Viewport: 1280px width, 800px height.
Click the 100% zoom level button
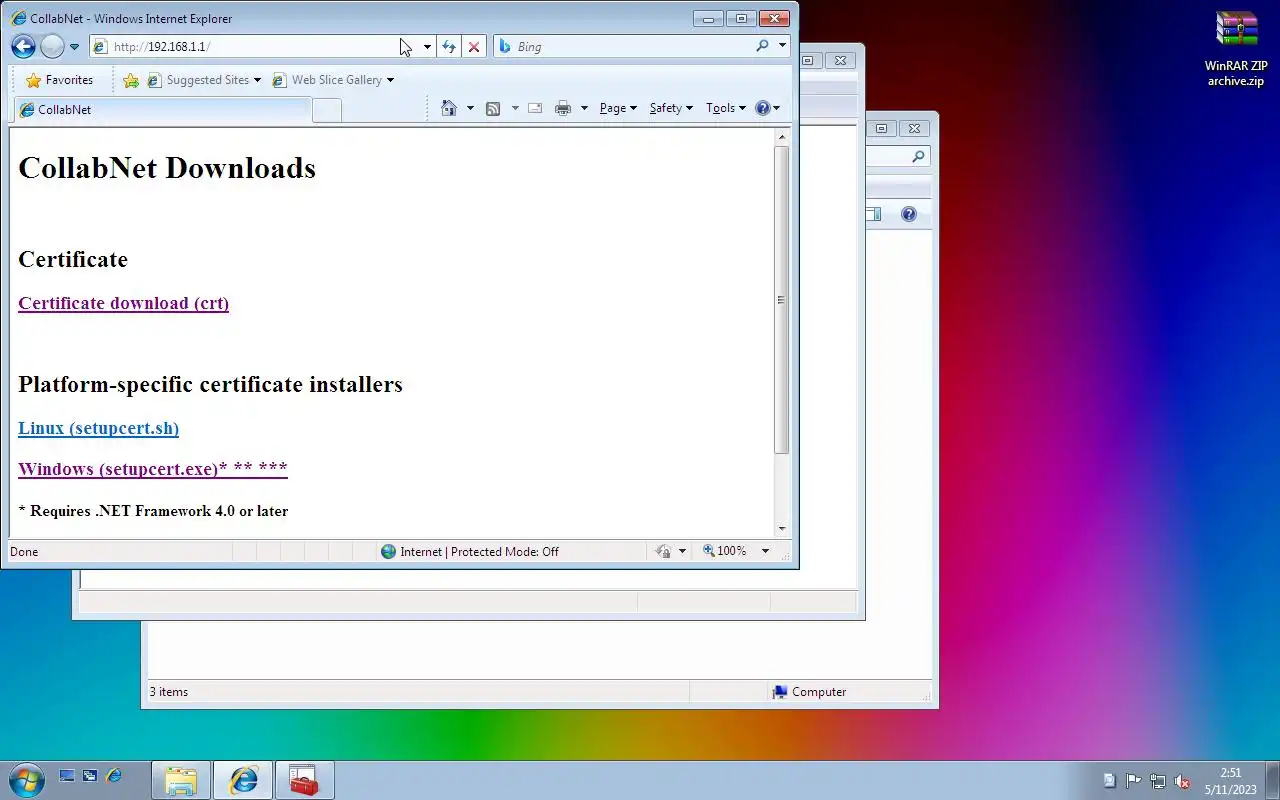724,551
